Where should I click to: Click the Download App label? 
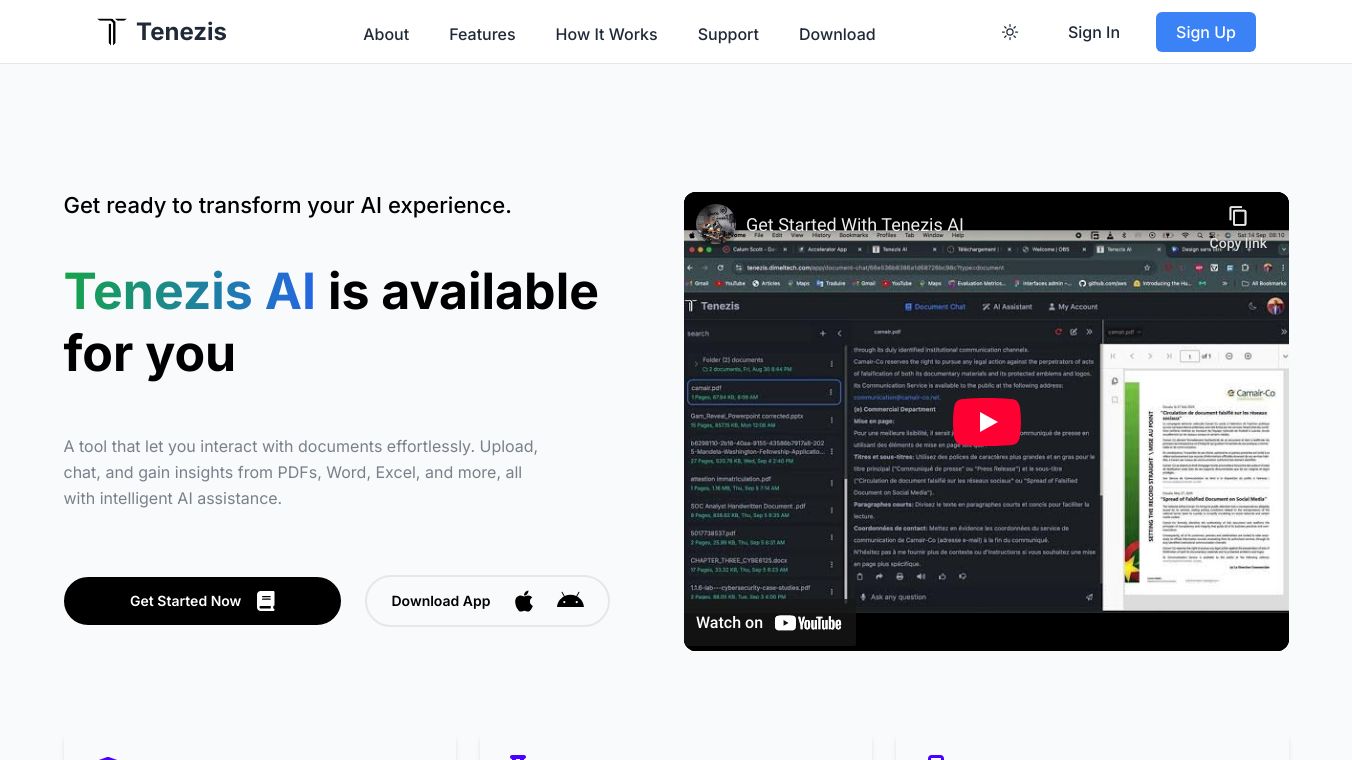[441, 601]
